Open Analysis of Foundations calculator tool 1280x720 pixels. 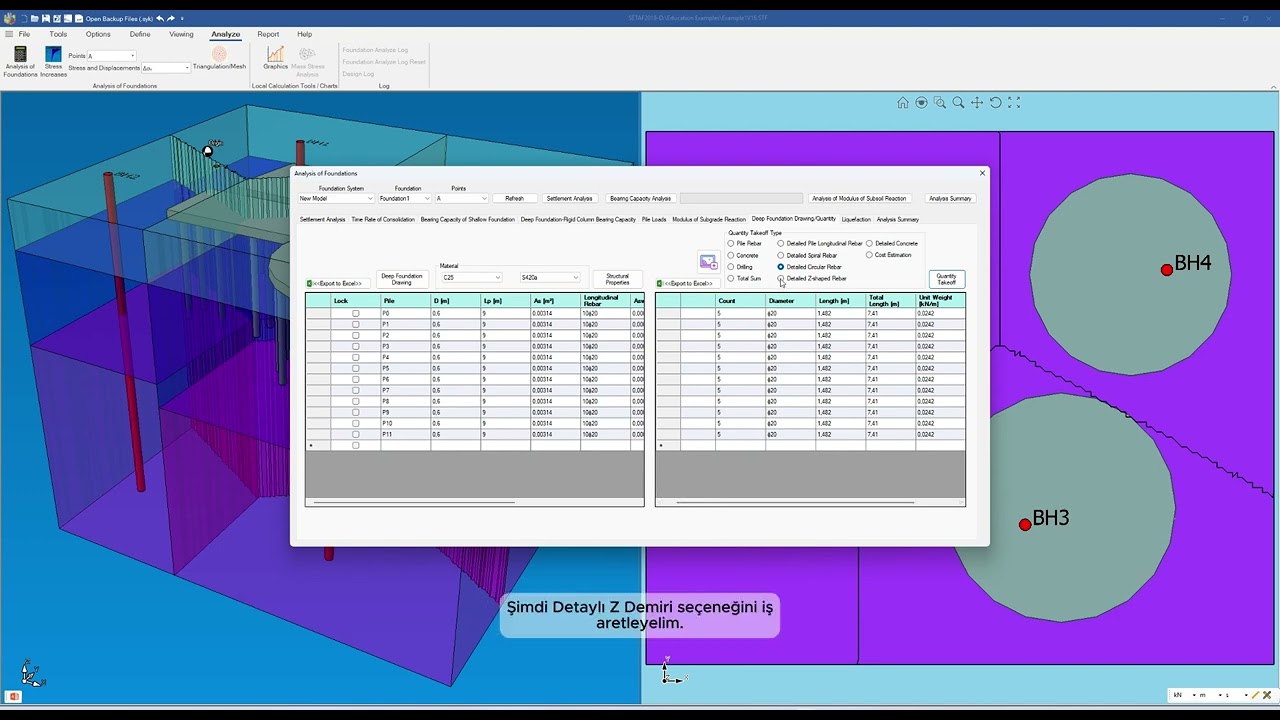point(20,62)
